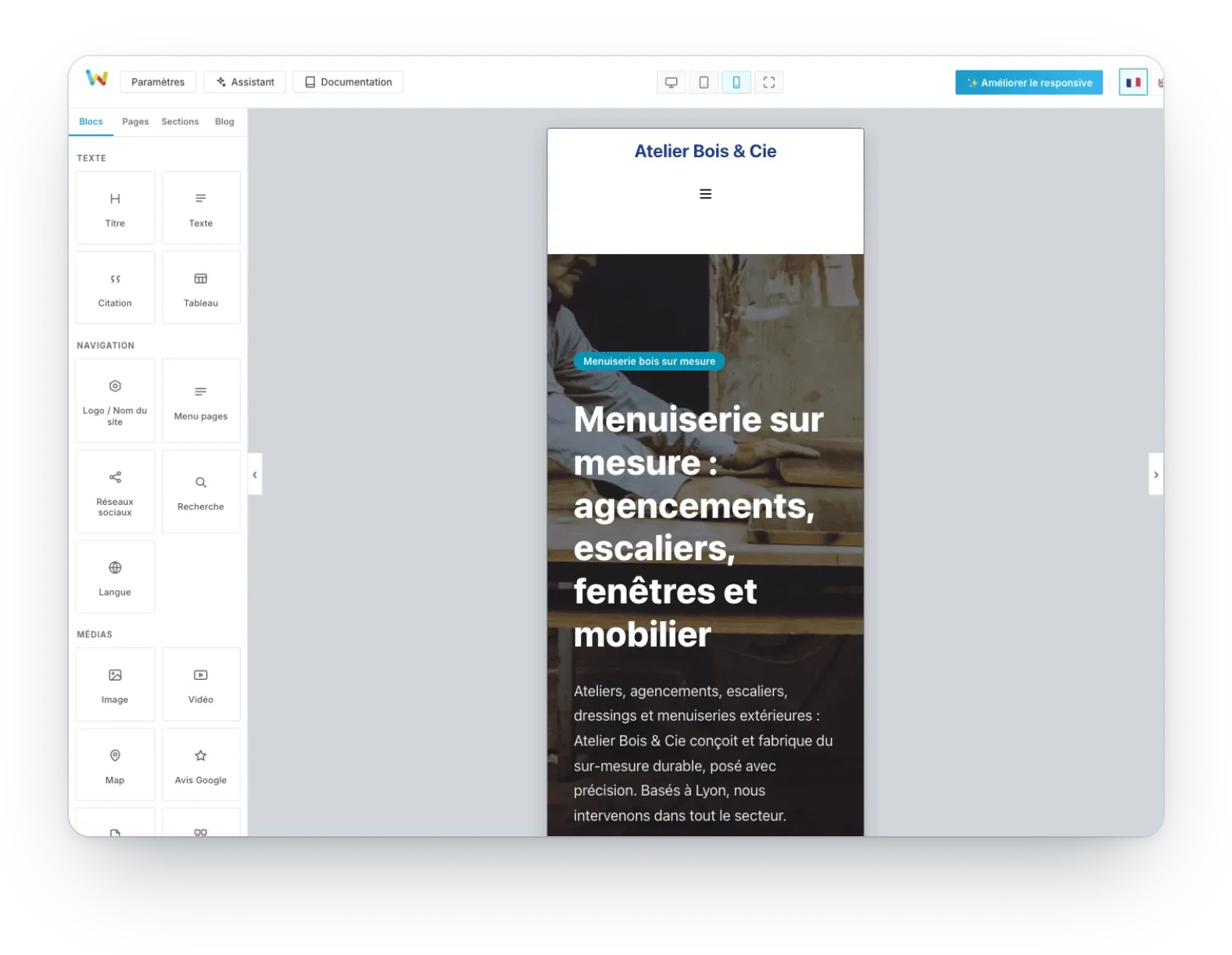Add the Langue block
This screenshot has height=955, width=1232.
pyautogui.click(x=115, y=577)
